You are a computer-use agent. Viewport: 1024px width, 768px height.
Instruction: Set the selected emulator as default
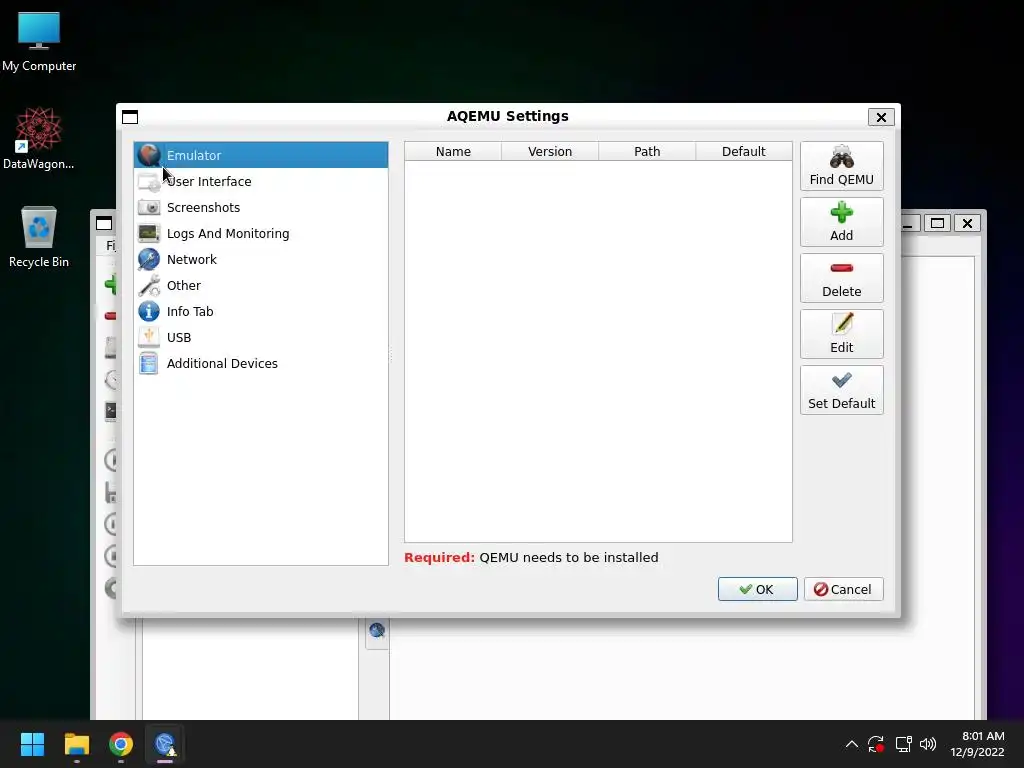coord(842,391)
